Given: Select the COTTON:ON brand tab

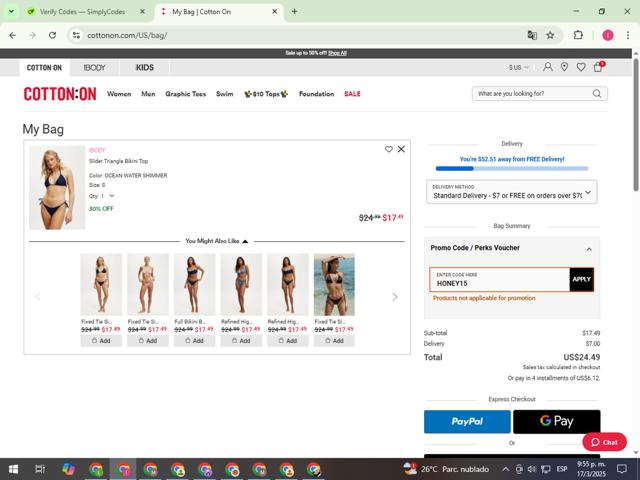Looking at the screenshot, I should (x=44, y=68).
